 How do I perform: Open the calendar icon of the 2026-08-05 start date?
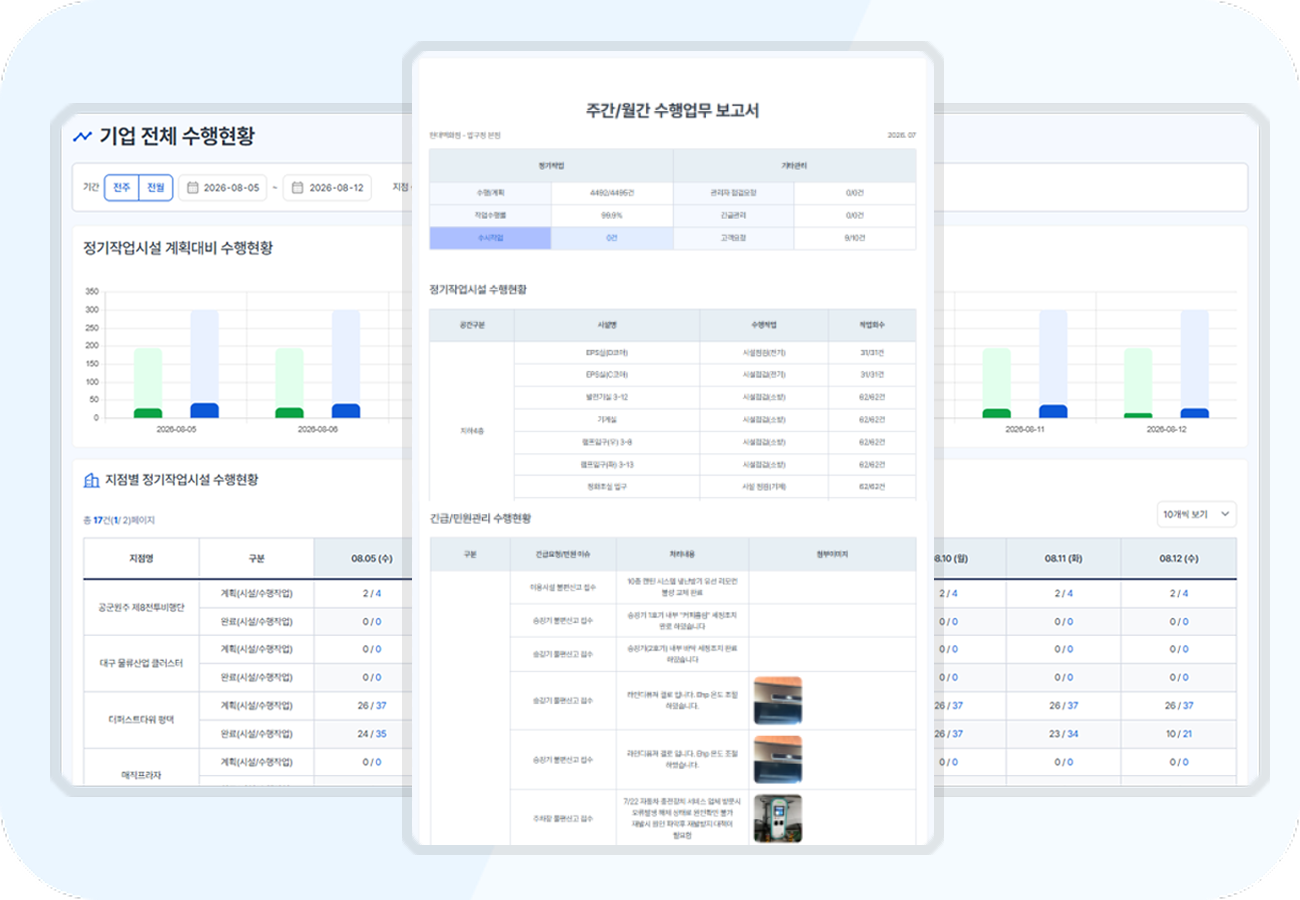tap(191, 188)
